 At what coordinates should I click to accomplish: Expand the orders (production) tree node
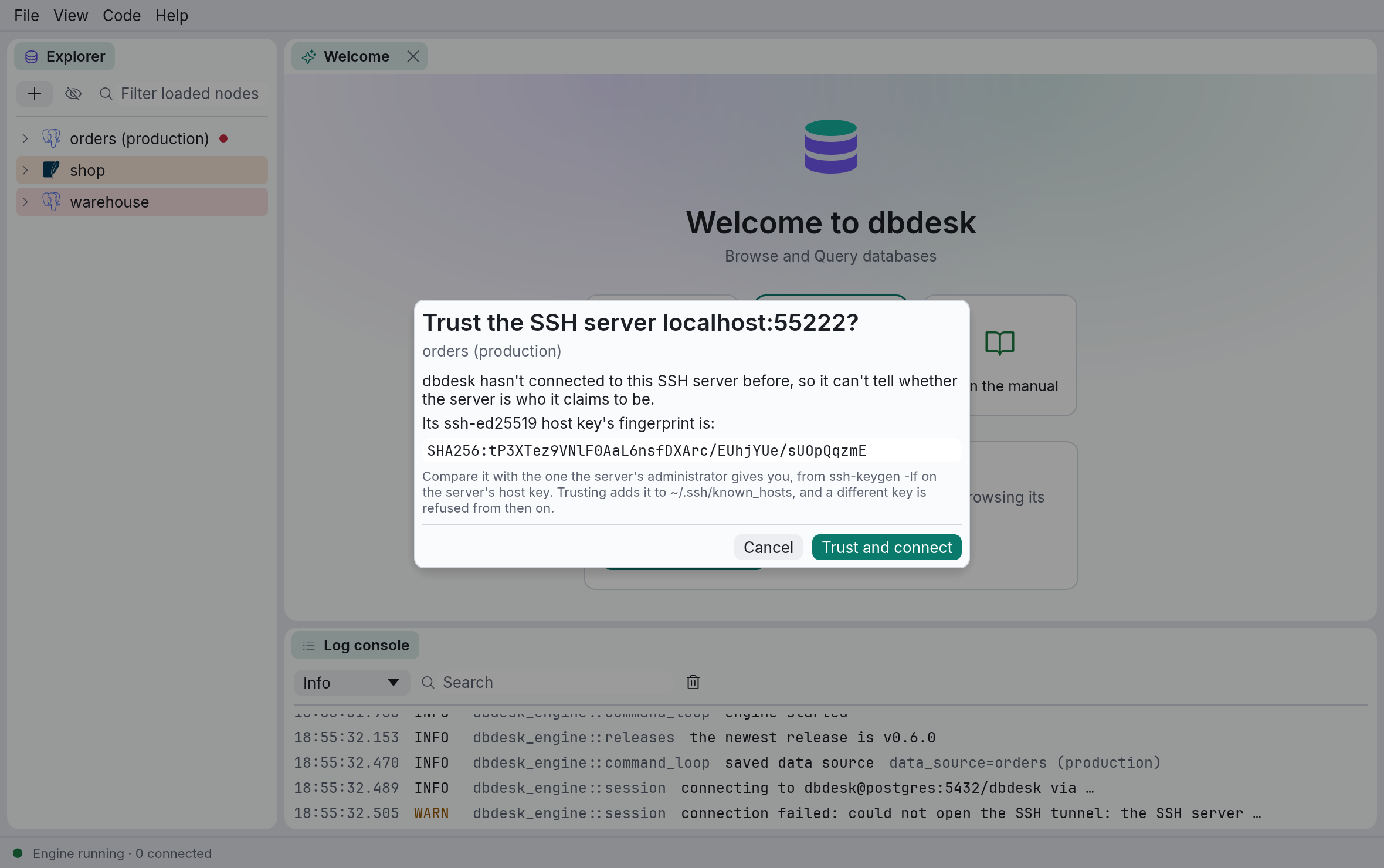click(x=25, y=139)
